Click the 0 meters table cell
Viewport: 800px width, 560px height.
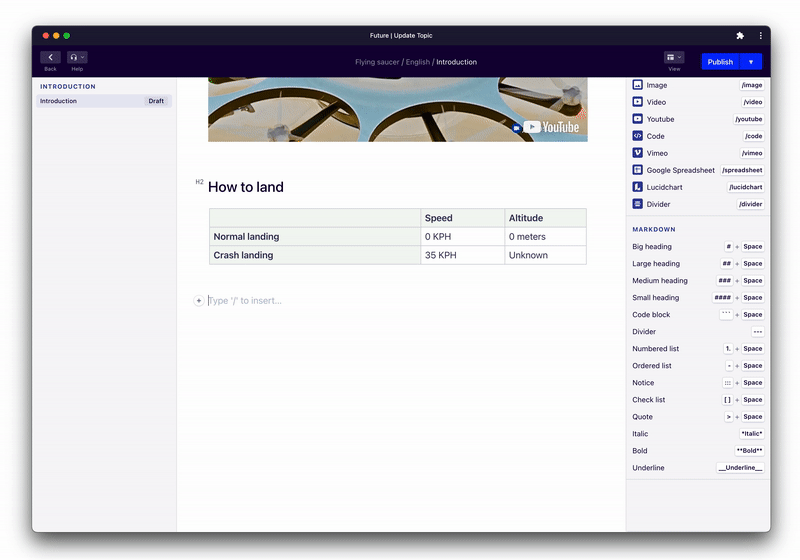coord(545,237)
